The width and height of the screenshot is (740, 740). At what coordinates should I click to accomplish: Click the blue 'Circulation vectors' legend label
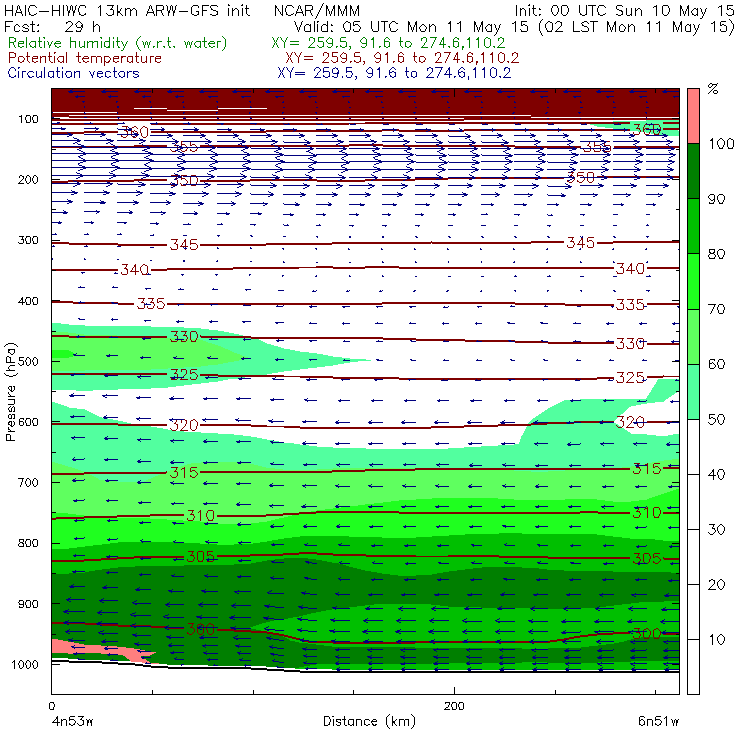[x=74, y=73]
